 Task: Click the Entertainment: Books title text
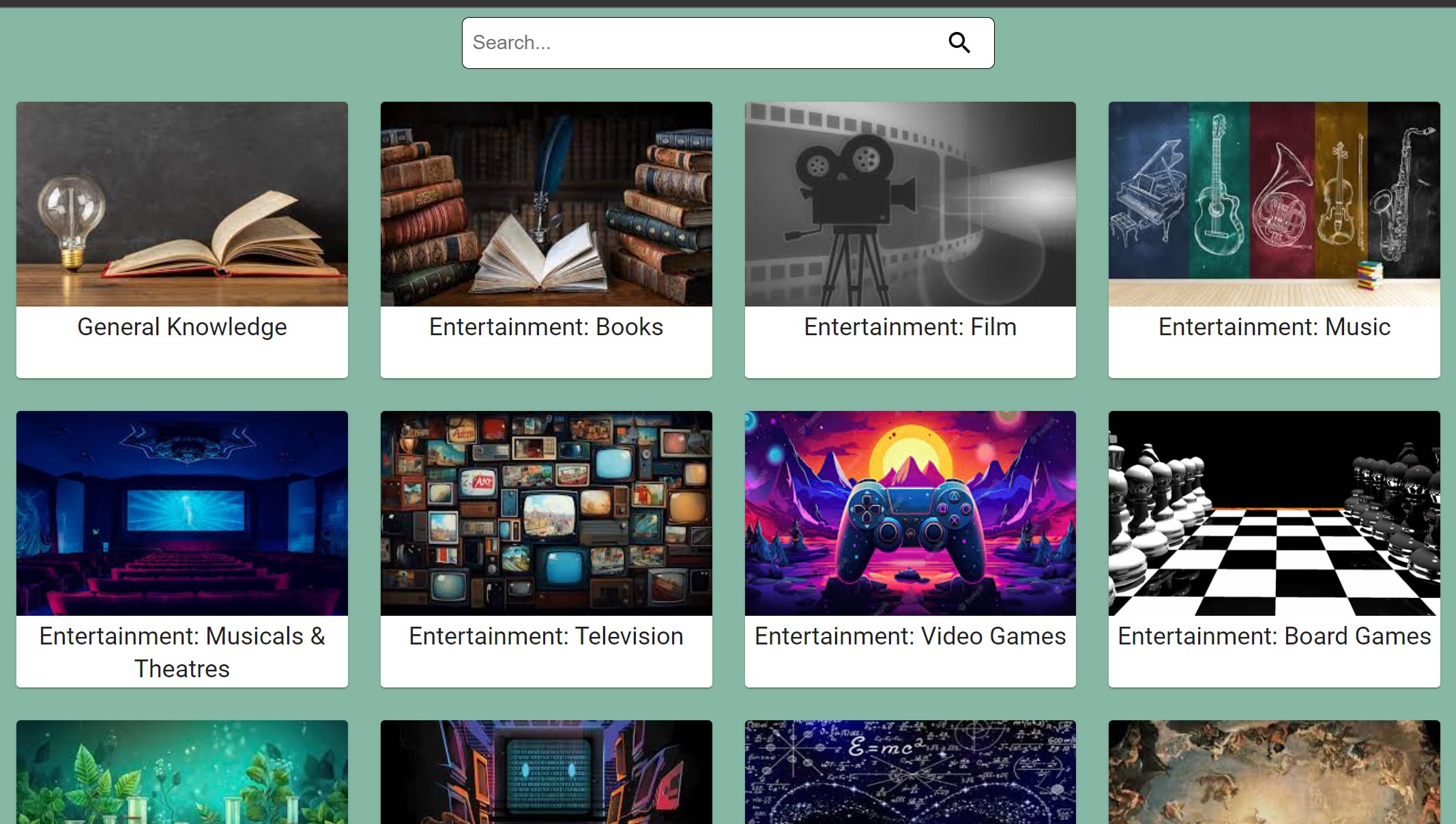[x=546, y=327]
